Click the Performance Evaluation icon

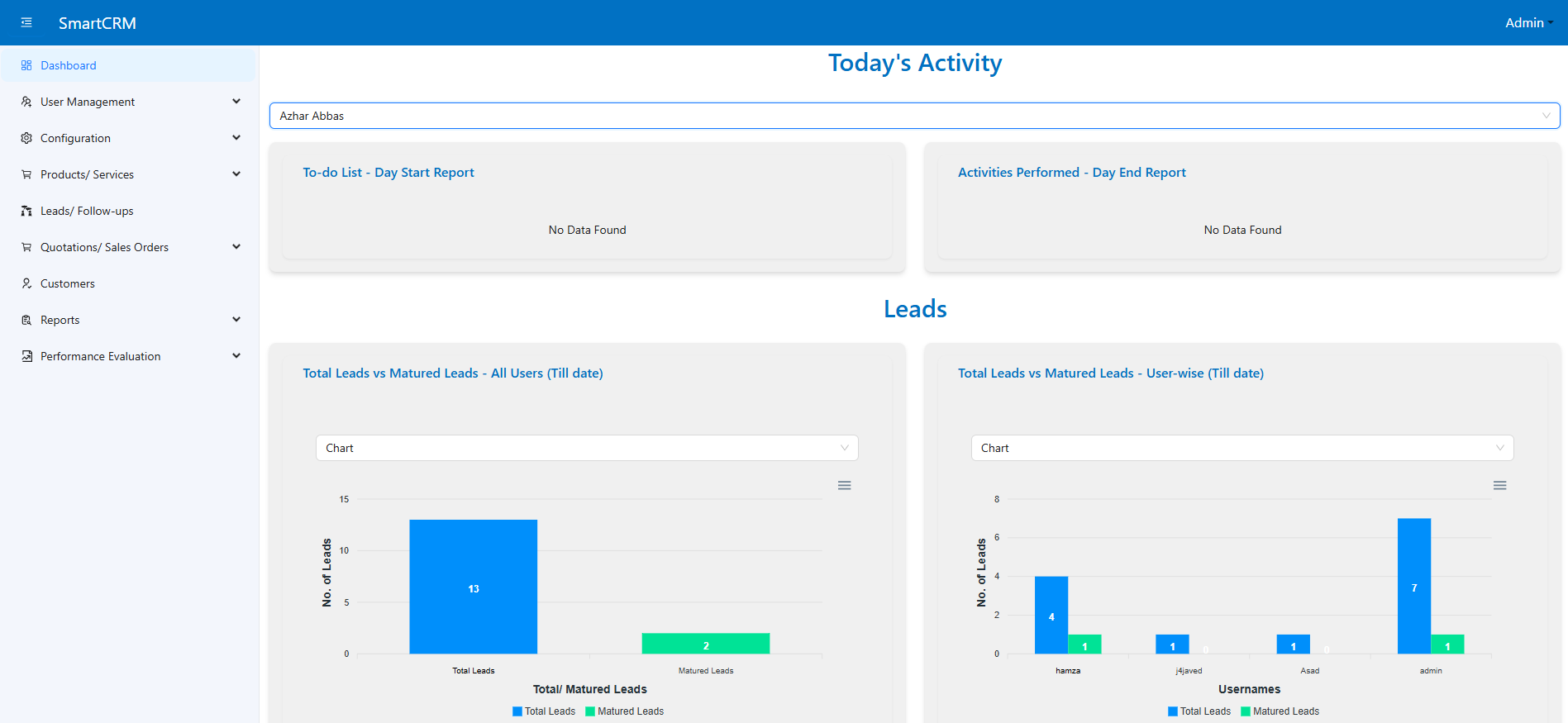pos(26,356)
